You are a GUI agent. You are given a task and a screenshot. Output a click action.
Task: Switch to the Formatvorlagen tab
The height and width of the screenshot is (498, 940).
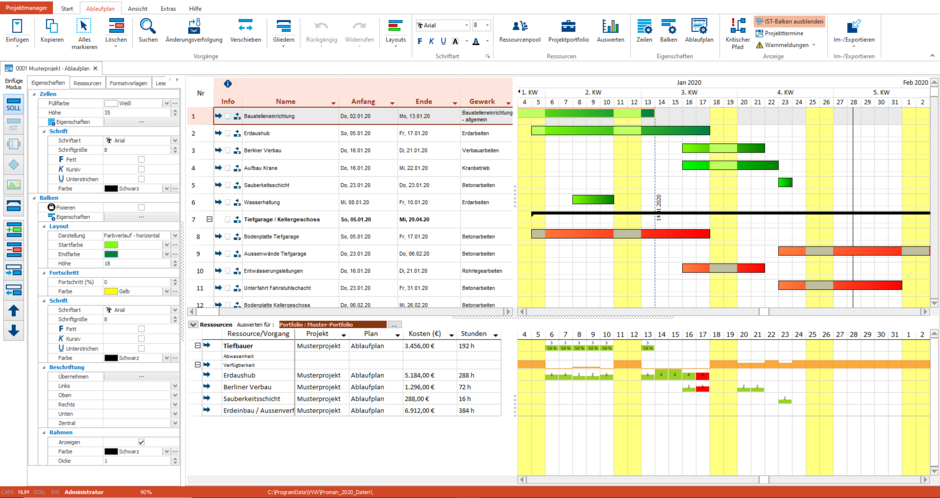[x=128, y=84]
